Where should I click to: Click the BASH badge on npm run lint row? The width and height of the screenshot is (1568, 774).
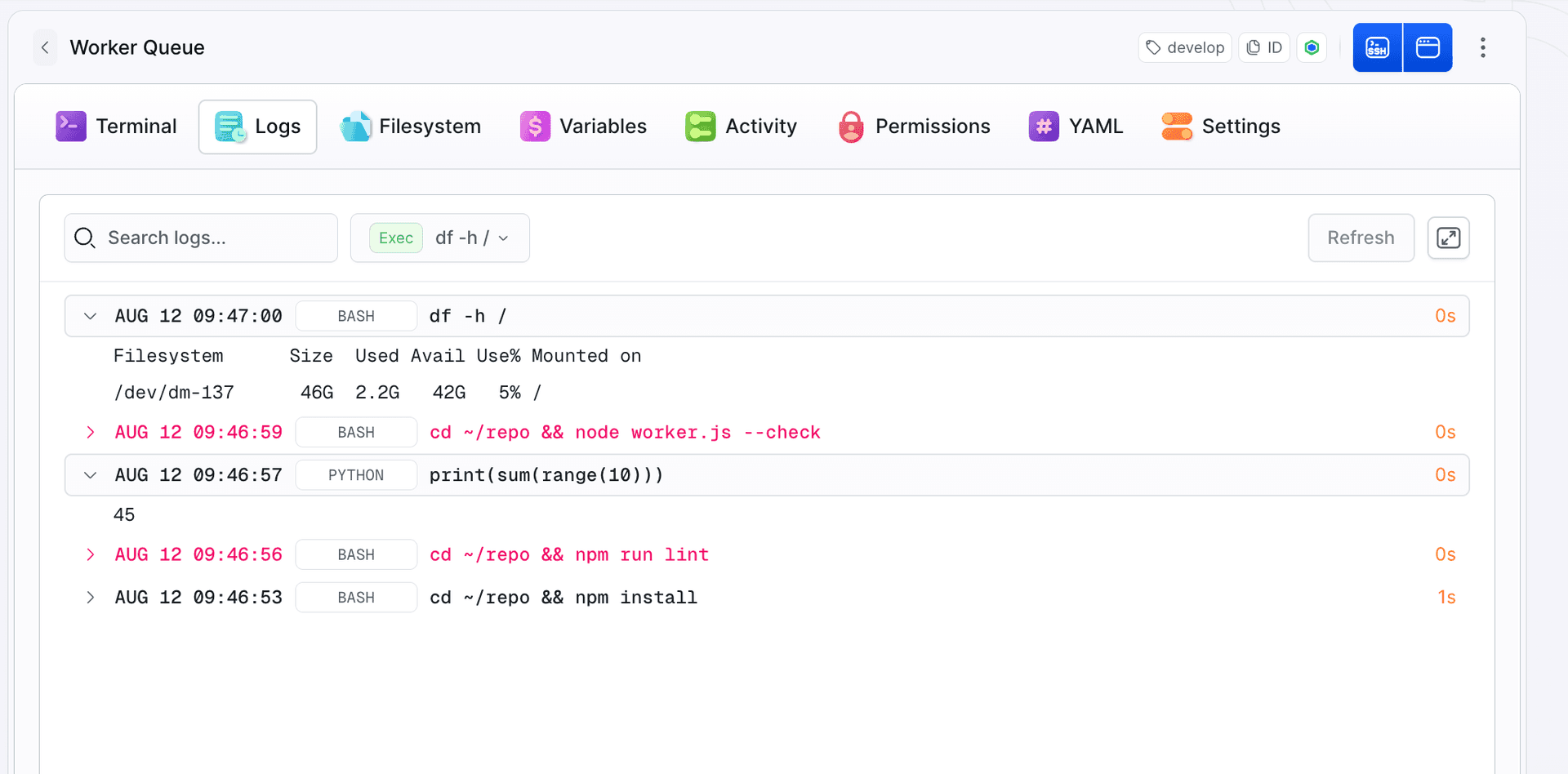point(356,554)
